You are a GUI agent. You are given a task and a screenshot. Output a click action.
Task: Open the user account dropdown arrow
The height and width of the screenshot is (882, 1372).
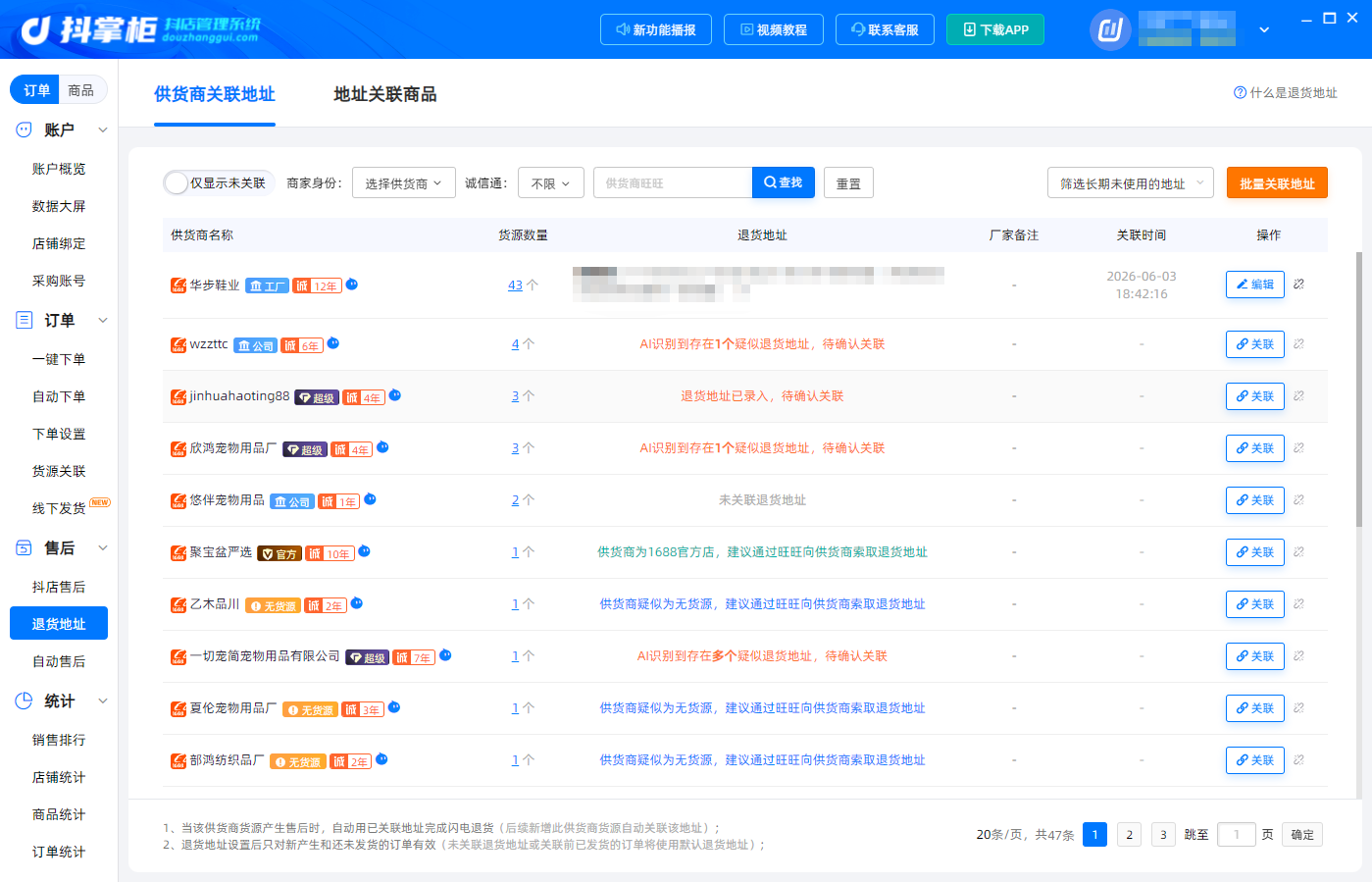(1264, 29)
